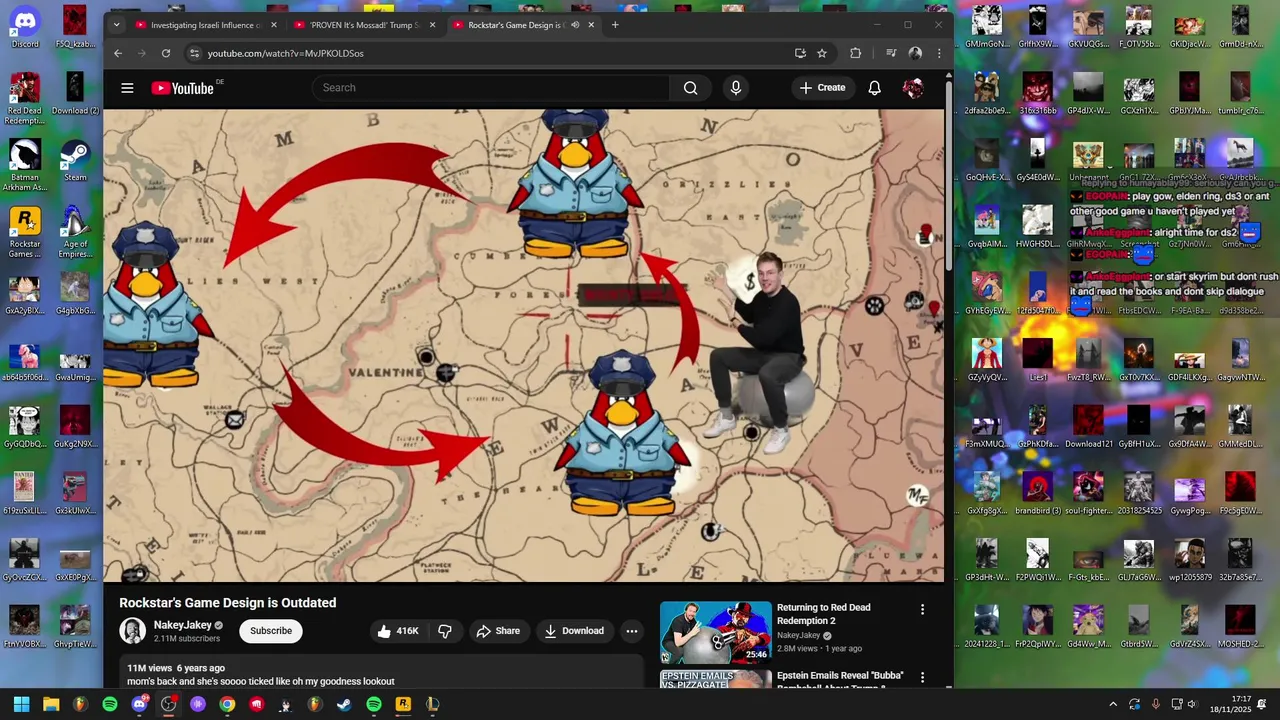Open Discord desktop shortcut
Image resolution: width=1280 pixels, height=720 pixels.
click(25, 28)
